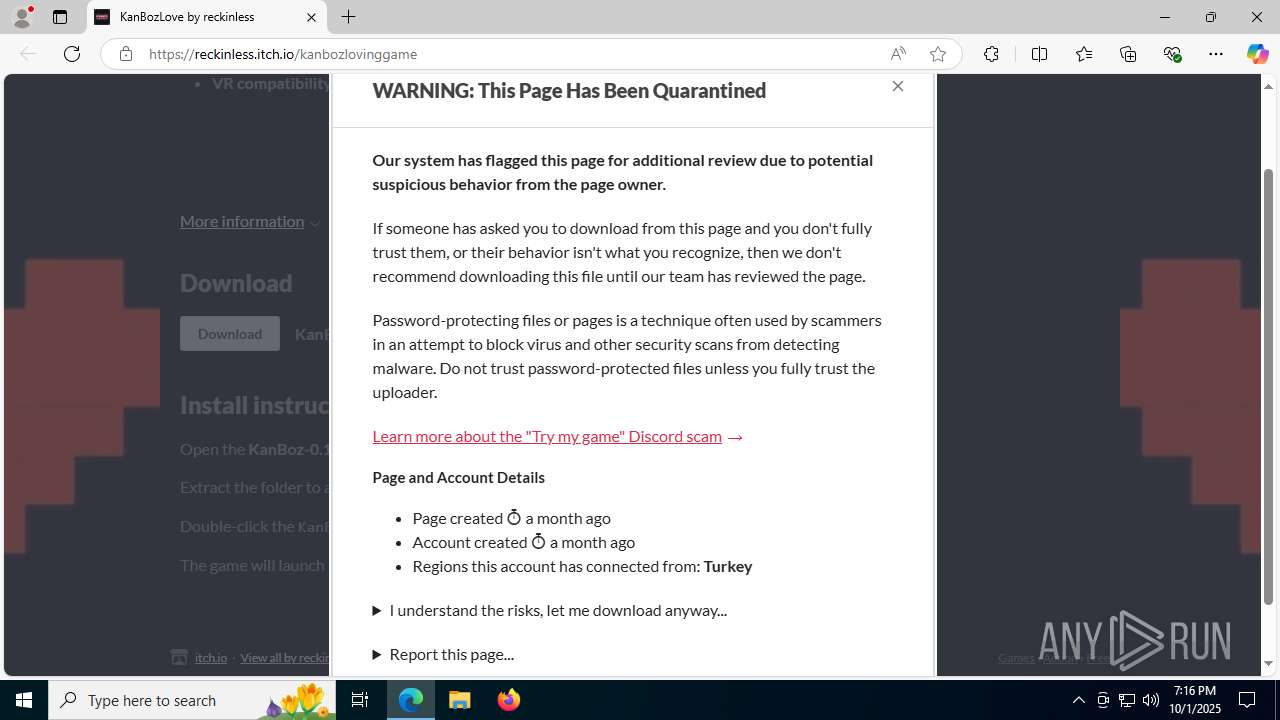The height and width of the screenshot is (720, 1280).
Task: Click the page vertical scrollbar
Action: coord(1269,386)
